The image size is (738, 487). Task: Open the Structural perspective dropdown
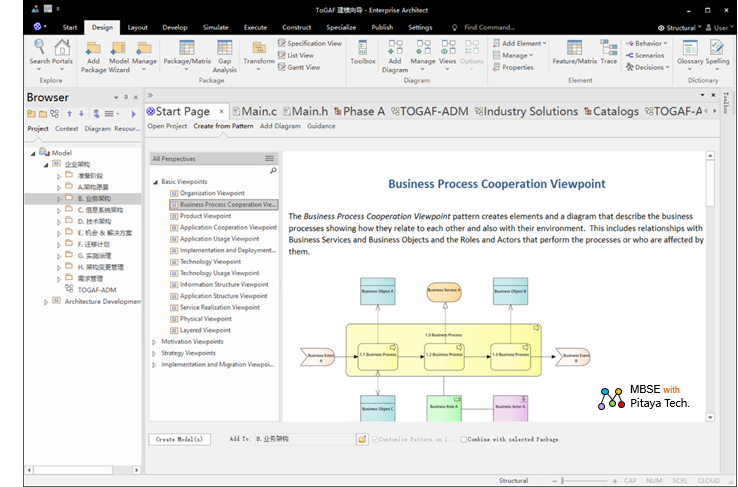[679, 28]
